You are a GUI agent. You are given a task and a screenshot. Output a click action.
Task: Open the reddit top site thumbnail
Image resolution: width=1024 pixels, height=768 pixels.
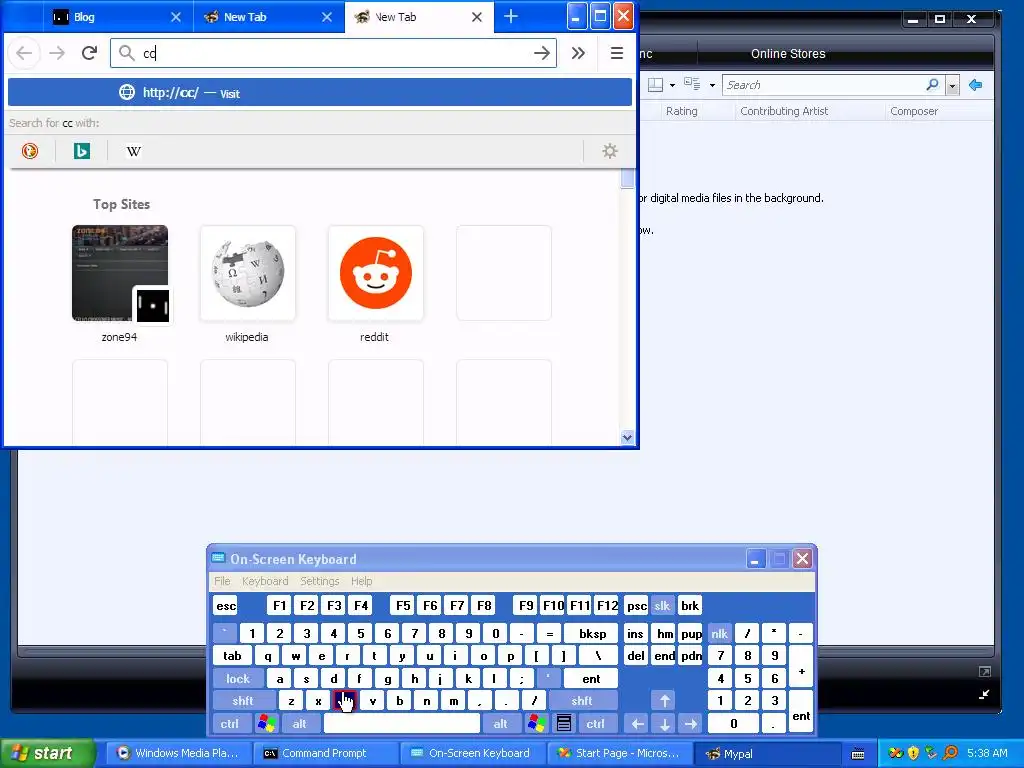[376, 273]
